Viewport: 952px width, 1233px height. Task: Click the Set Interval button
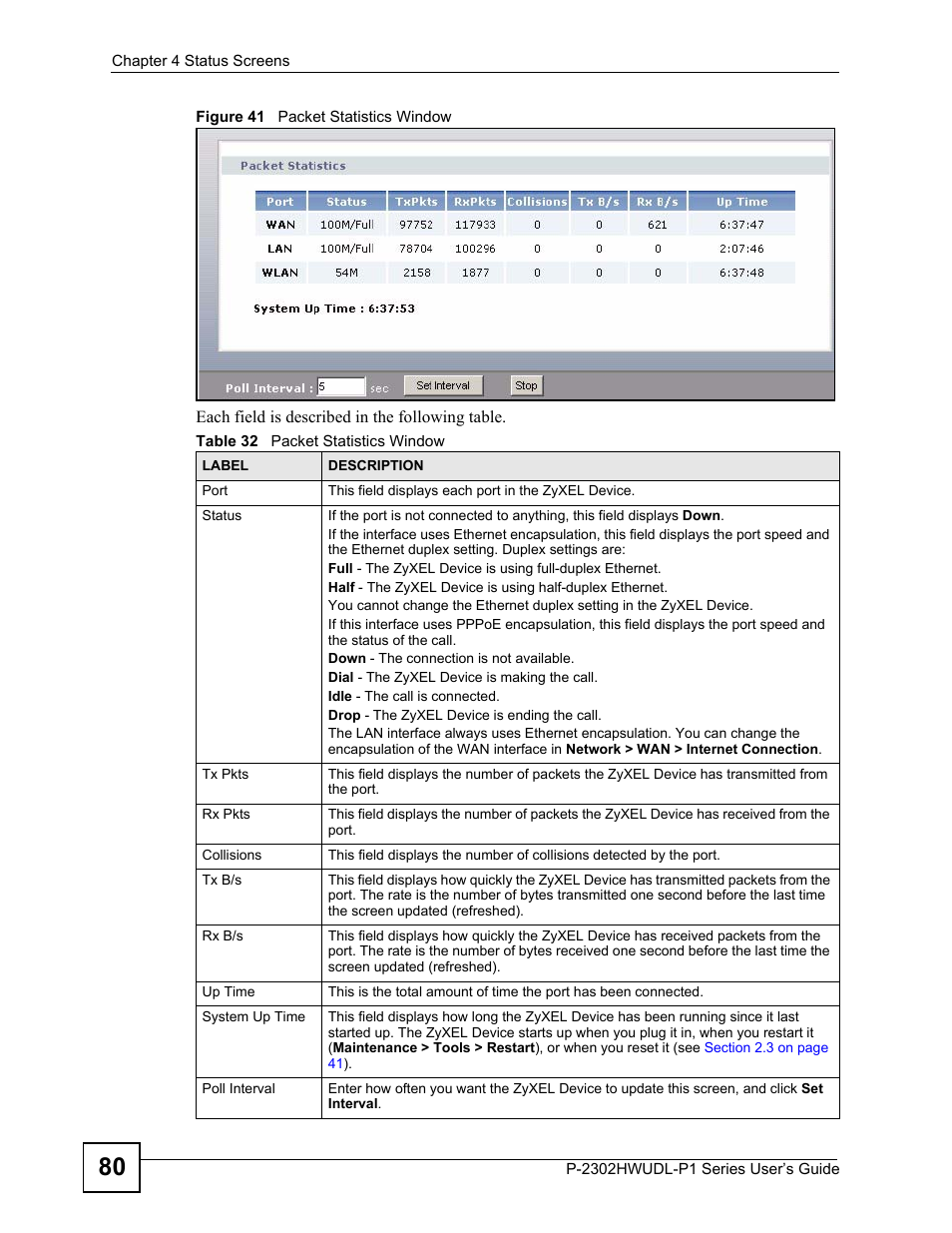pyautogui.click(x=443, y=385)
